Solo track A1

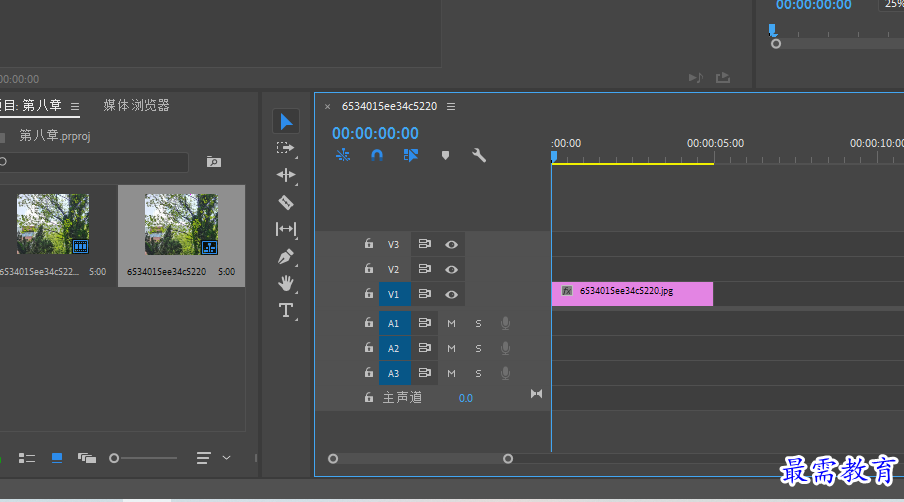click(x=478, y=323)
